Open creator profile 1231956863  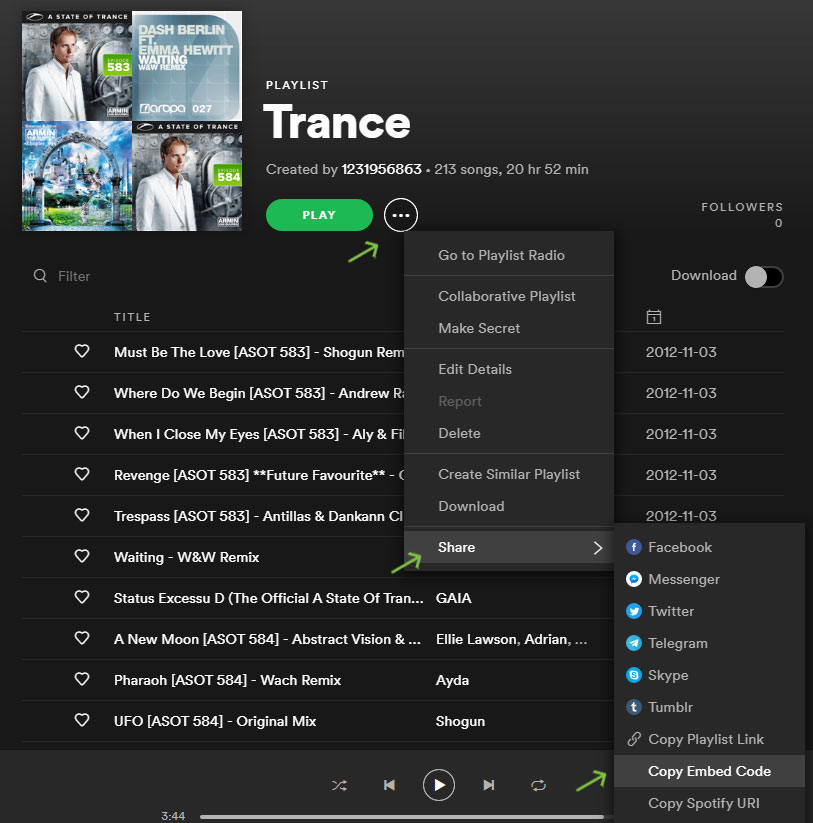tap(382, 169)
